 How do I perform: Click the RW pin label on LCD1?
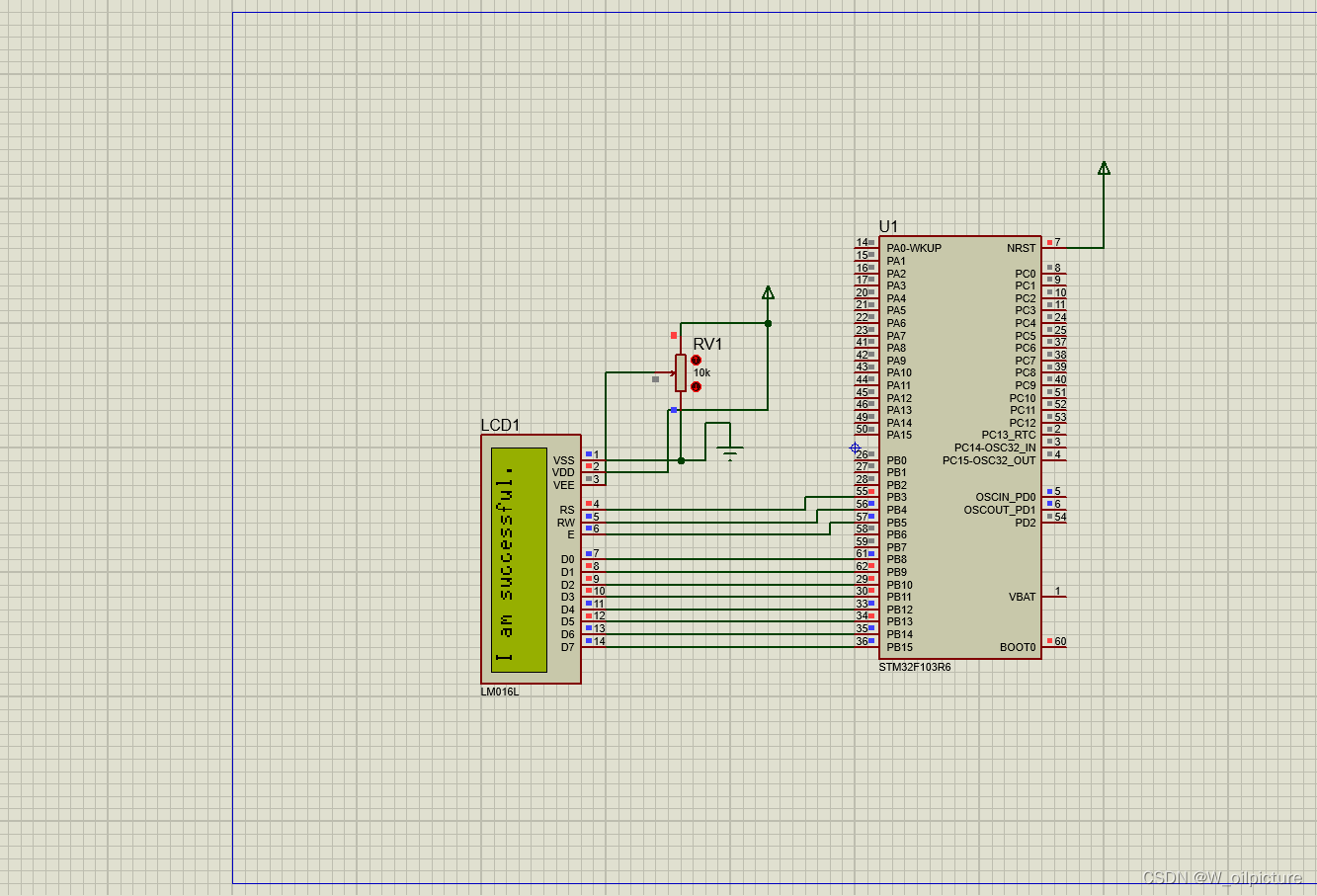pyautogui.click(x=565, y=523)
